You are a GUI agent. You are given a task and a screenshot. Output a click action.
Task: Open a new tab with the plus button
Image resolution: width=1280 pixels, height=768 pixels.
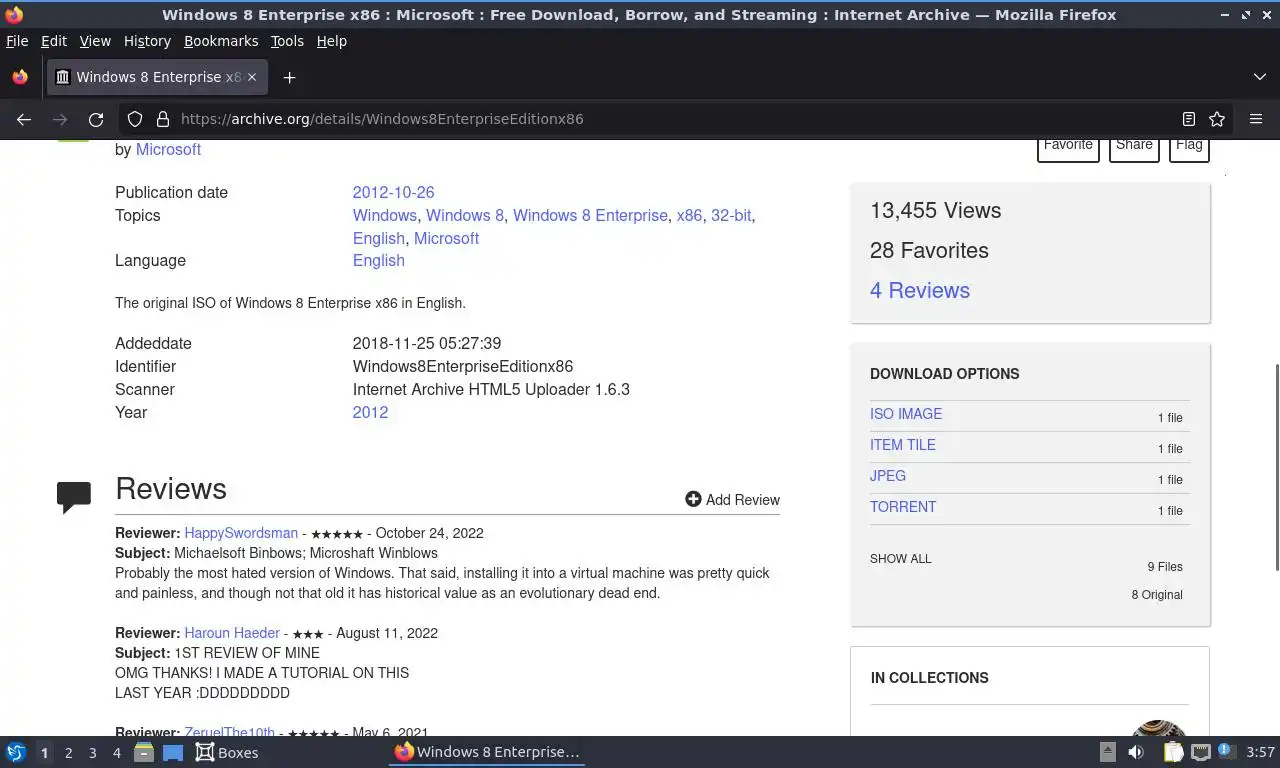pyautogui.click(x=289, y=77)
